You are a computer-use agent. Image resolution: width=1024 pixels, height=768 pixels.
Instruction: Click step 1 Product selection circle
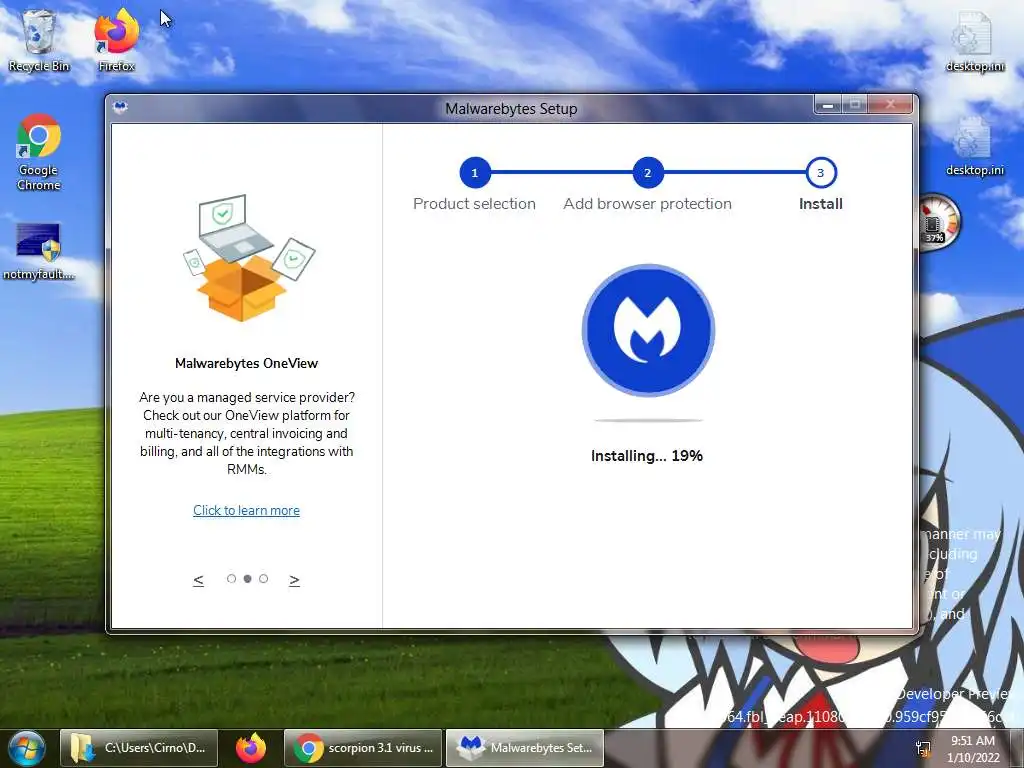(475, 173)
